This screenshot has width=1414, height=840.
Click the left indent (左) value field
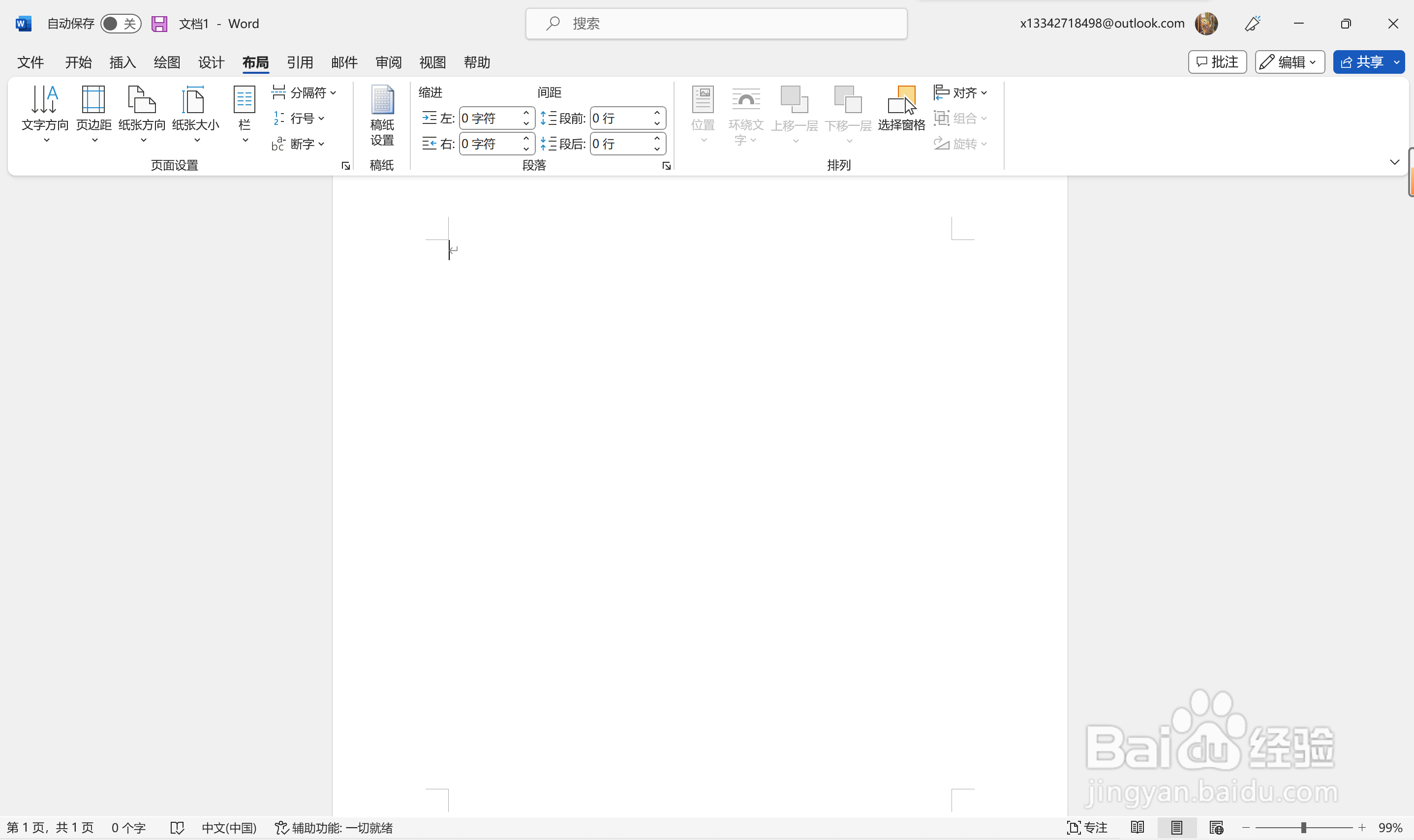pos(490,118)
